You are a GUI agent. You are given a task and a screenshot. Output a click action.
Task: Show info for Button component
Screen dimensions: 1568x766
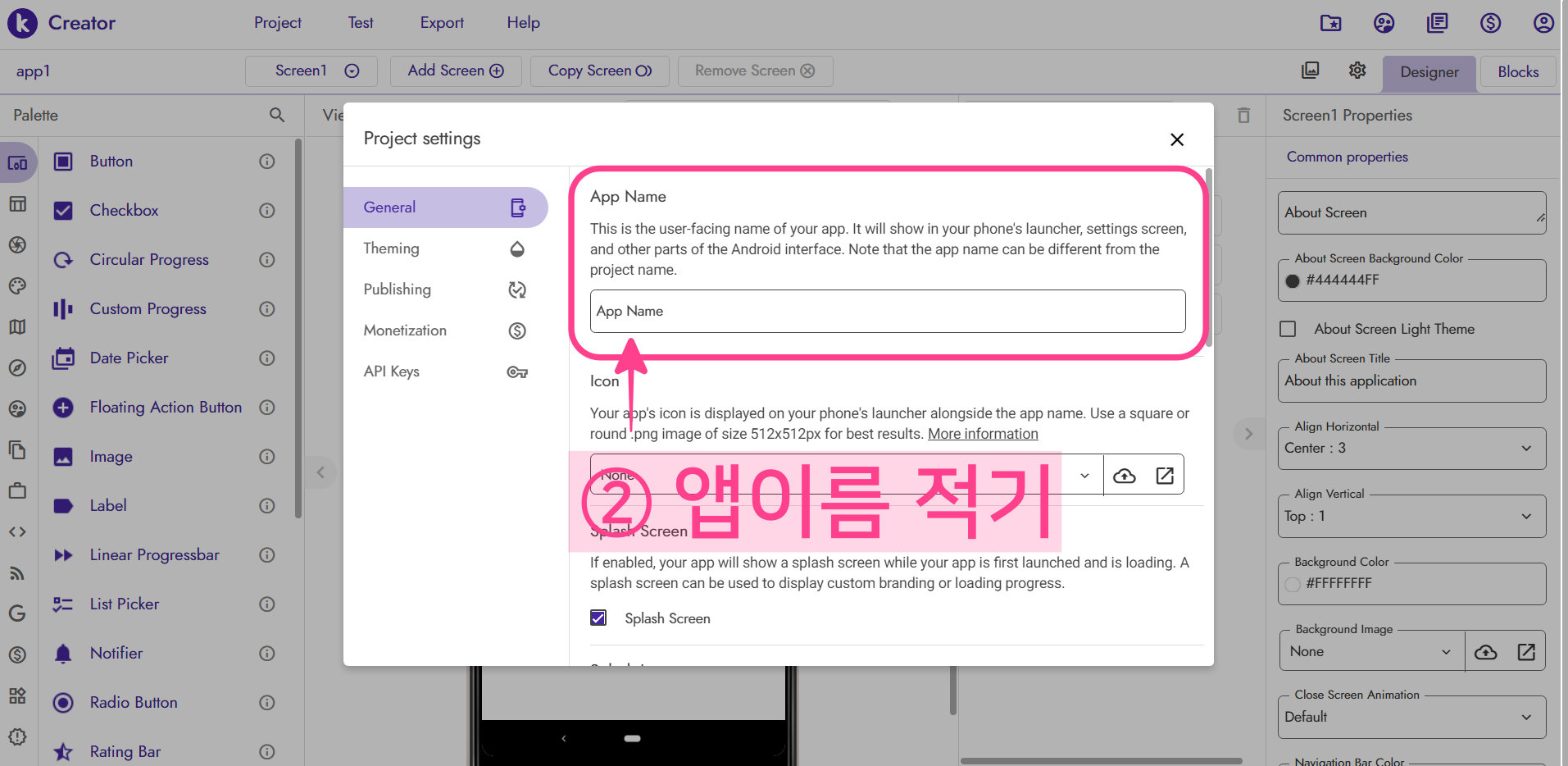(267, 162)
